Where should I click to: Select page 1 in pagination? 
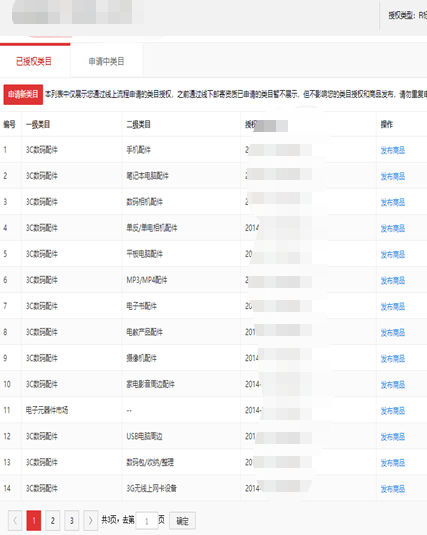pyautogui.click(x=34, y=520)
